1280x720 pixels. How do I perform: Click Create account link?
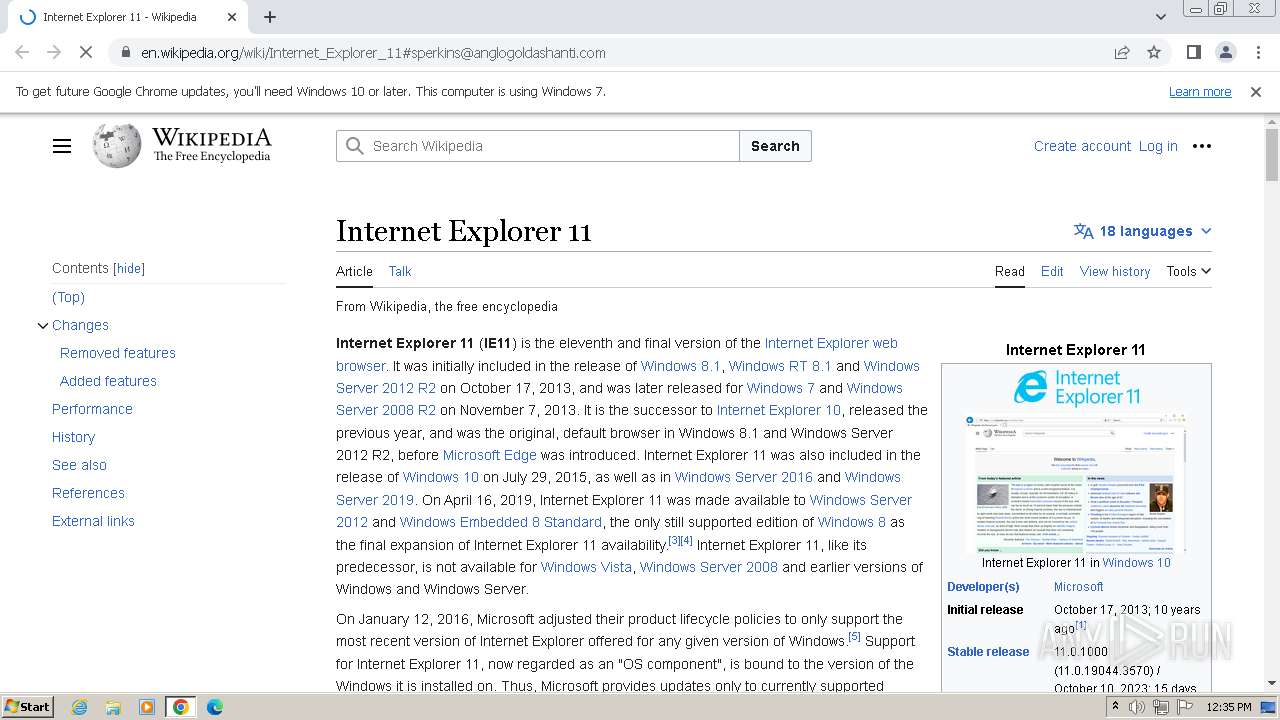coord(1082,146)
